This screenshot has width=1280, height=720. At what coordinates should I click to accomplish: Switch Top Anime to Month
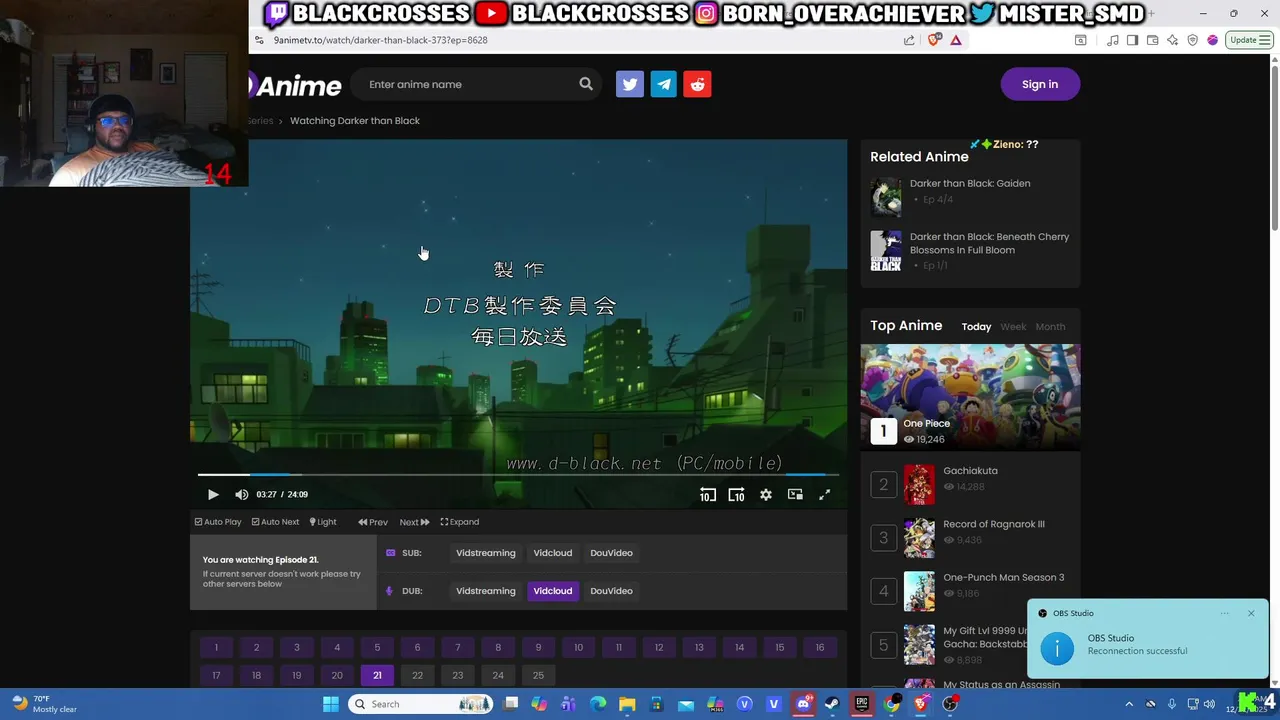1050,327
